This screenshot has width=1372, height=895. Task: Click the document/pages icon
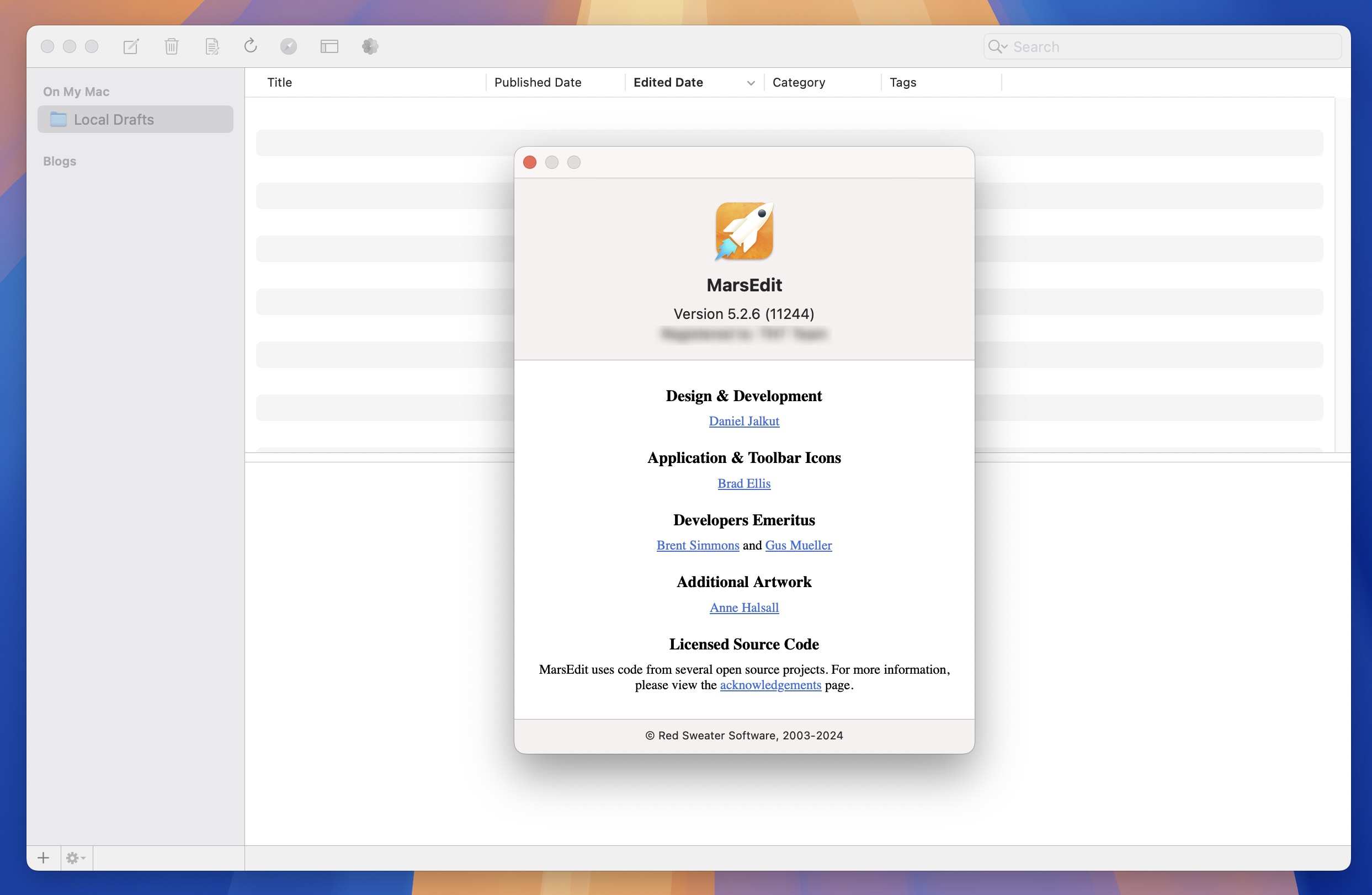coord(211,46)
